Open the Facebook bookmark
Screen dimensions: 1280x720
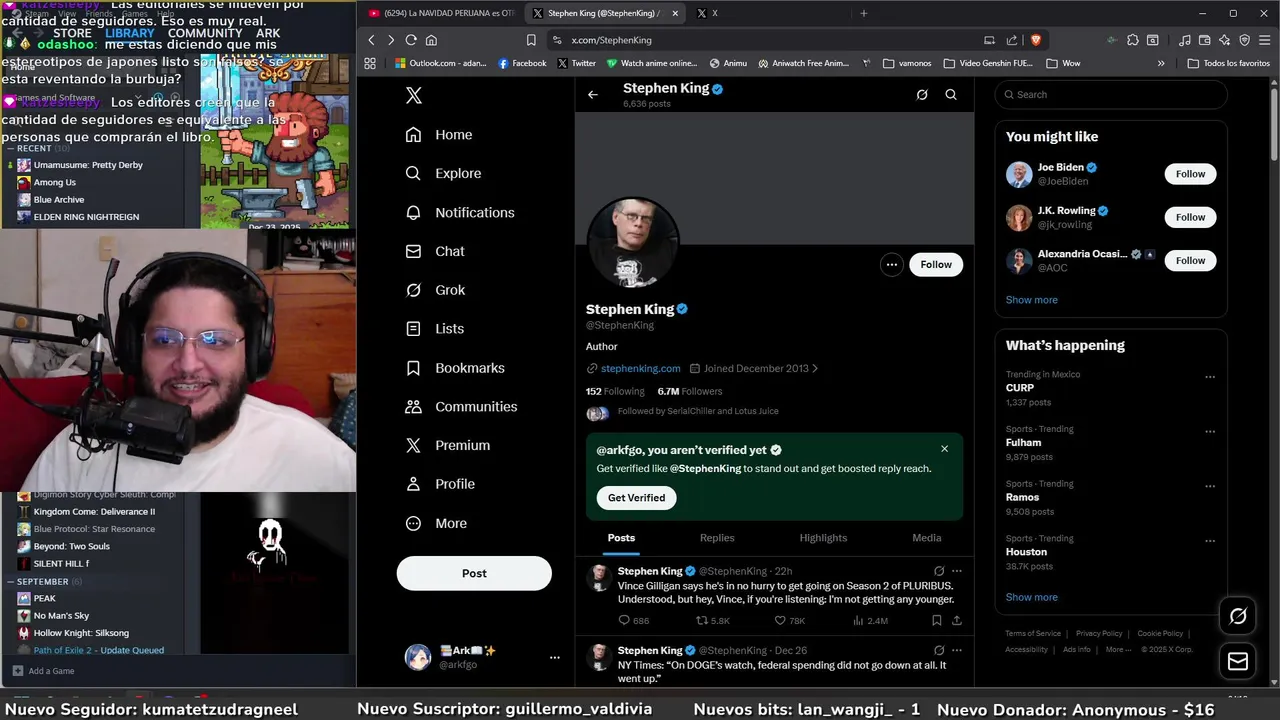(x=522, y=63)
